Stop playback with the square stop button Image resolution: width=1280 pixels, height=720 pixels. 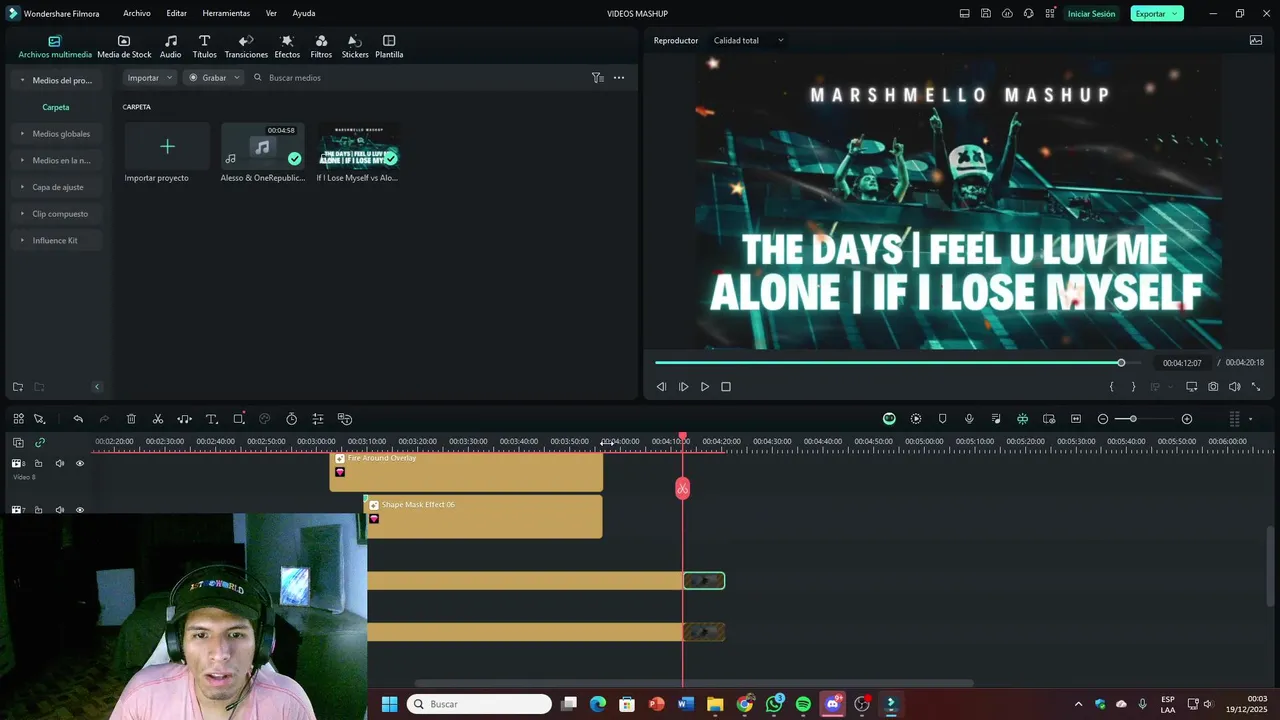click(x=726, y=387)
